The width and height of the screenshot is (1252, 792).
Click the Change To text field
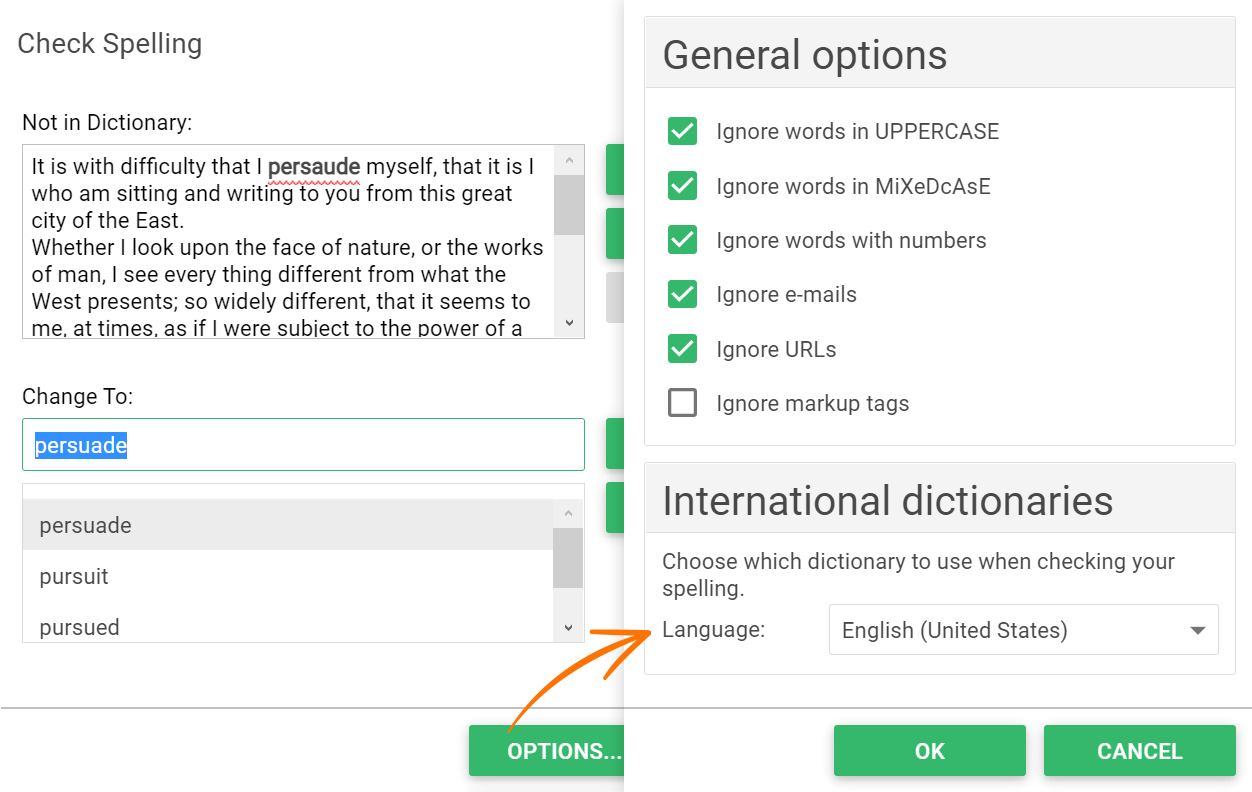tap(303, 445)
